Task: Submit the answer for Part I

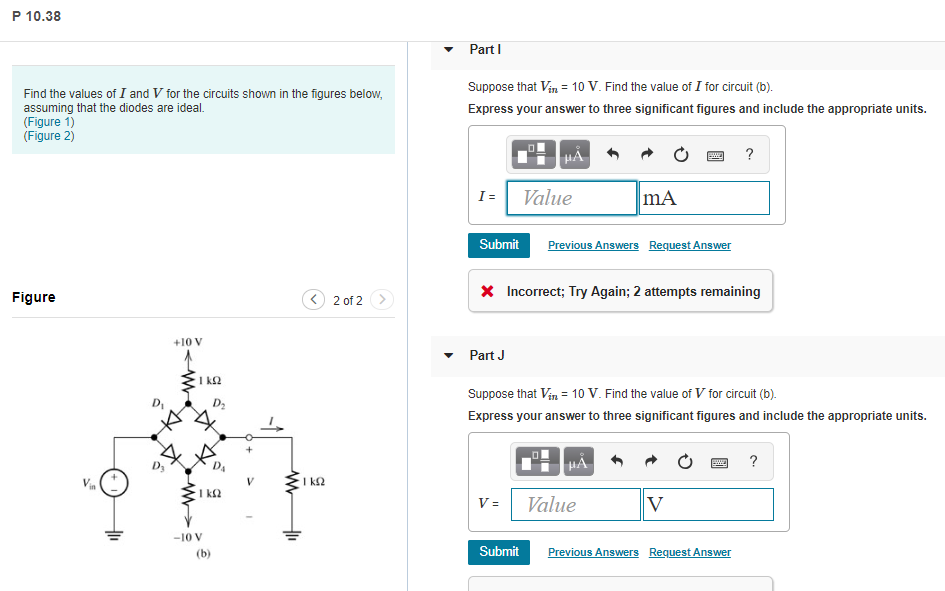Action: point(498,244)
